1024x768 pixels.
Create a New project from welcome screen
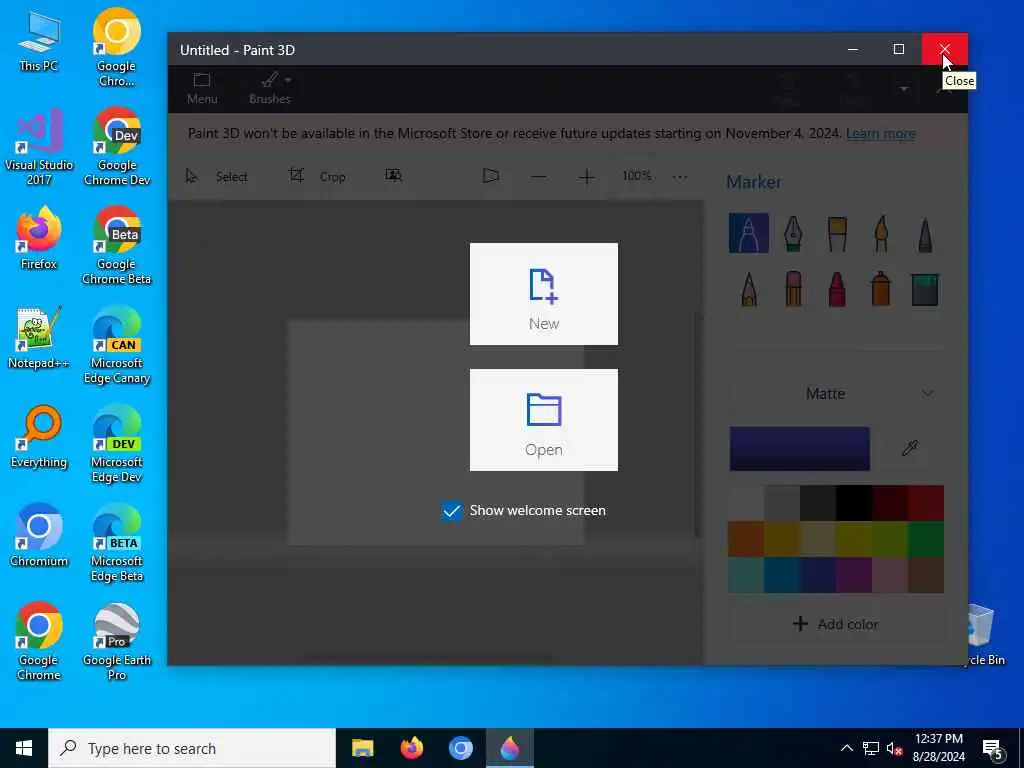pyautogui.click(x=543, y=294)
